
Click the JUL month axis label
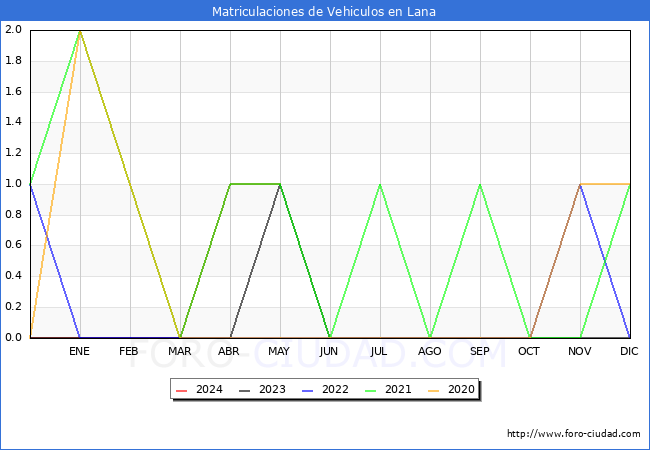pyautogui.click(x=379, y=351)
